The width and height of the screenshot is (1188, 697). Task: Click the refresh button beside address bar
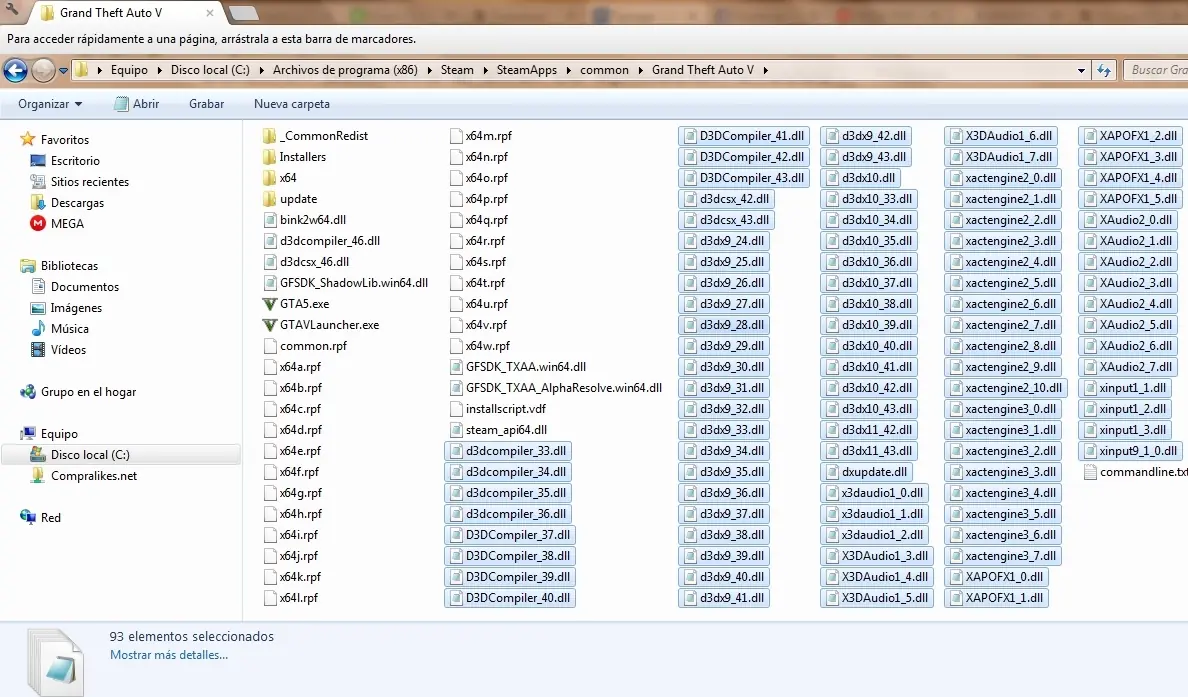pyautogui.click(x=1104, y=70)
